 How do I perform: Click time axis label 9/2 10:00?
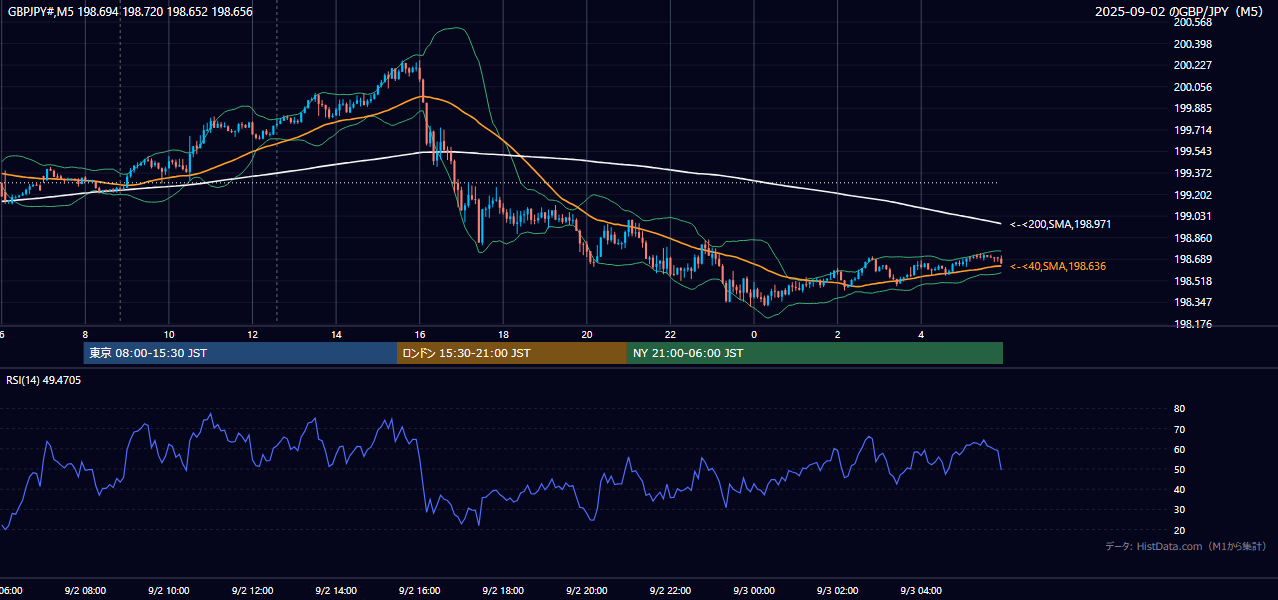tap(168, 590)
